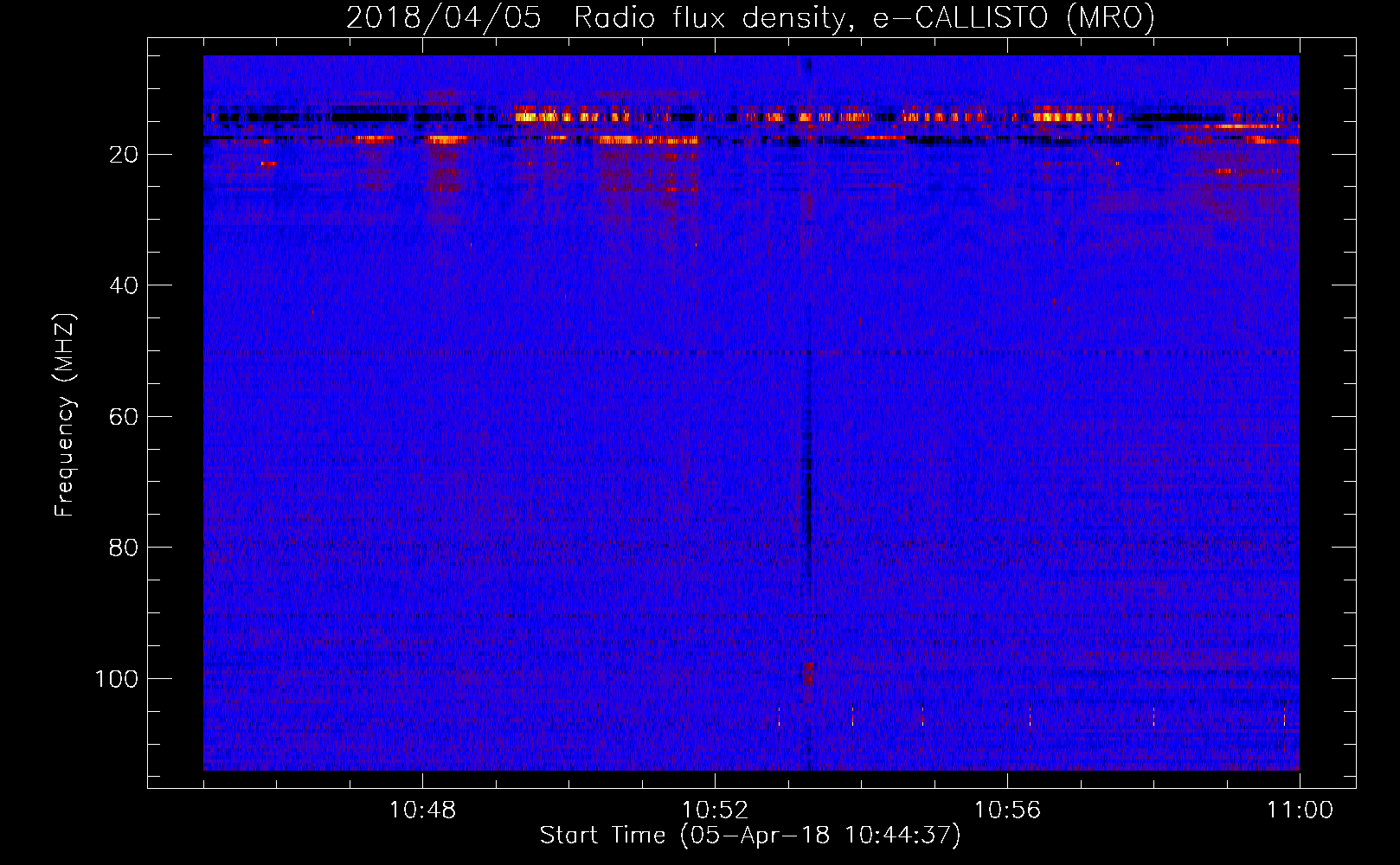The image size is (1400, 865).
Task: Click the '10:56' time tick label
Action: (1007, 811)
